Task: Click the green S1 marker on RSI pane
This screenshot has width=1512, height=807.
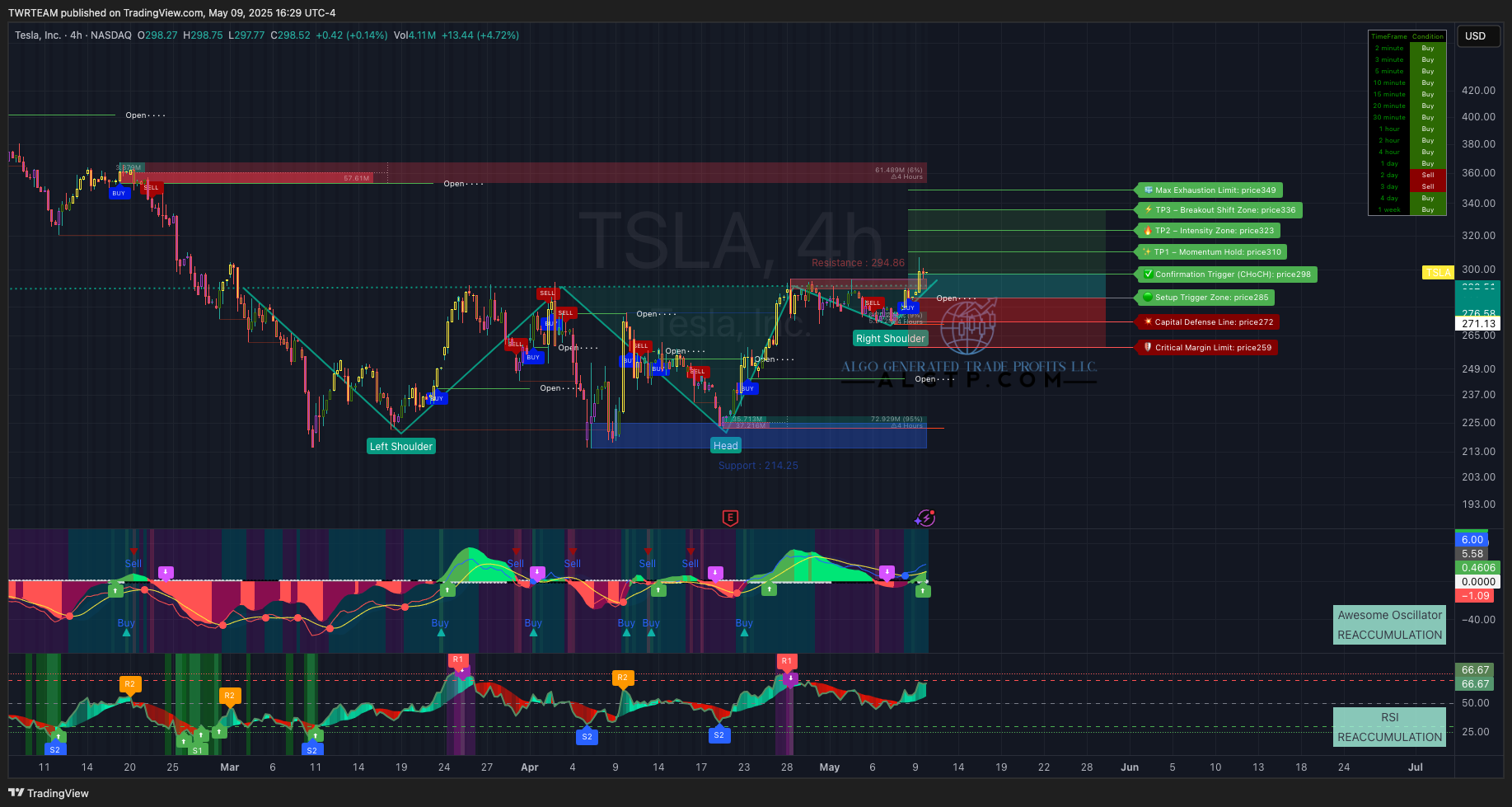Action: coord(197,750)
